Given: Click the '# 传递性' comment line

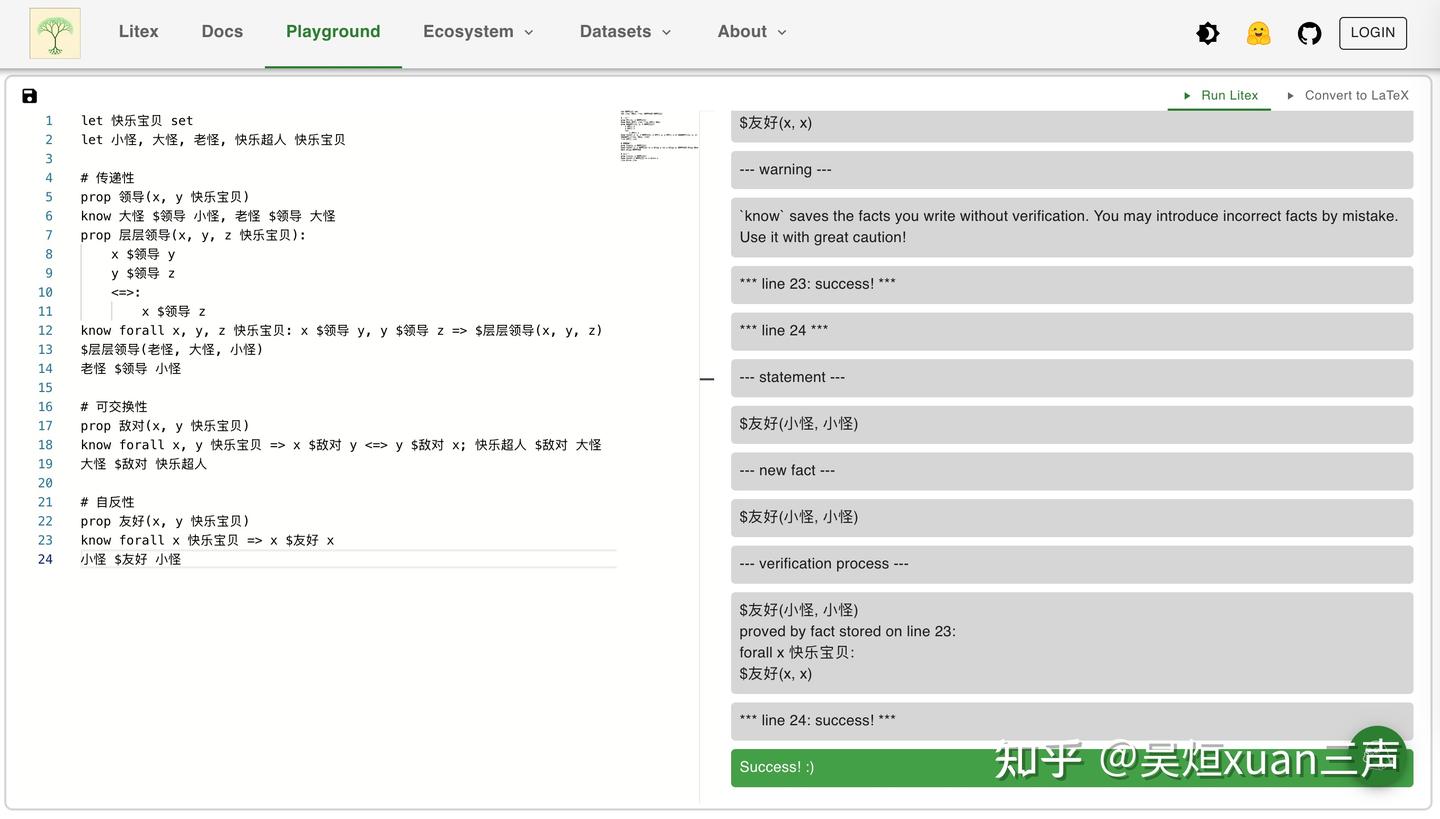Looking at the screenshot, I should [107, 178].
